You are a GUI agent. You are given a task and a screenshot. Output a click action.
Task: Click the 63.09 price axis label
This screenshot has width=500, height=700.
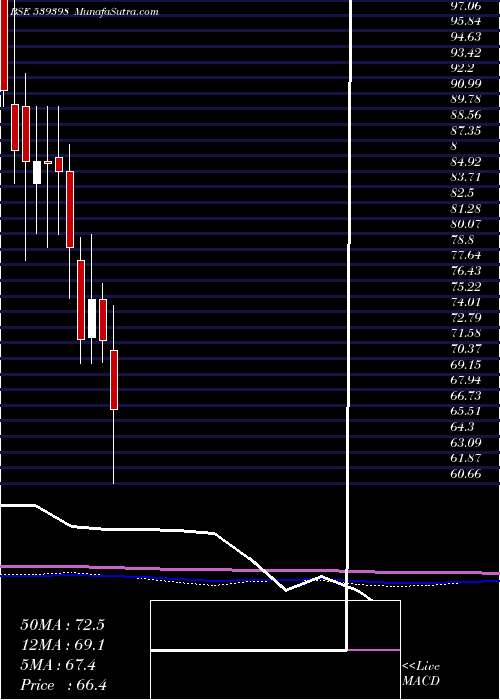[x=466, y=442]
